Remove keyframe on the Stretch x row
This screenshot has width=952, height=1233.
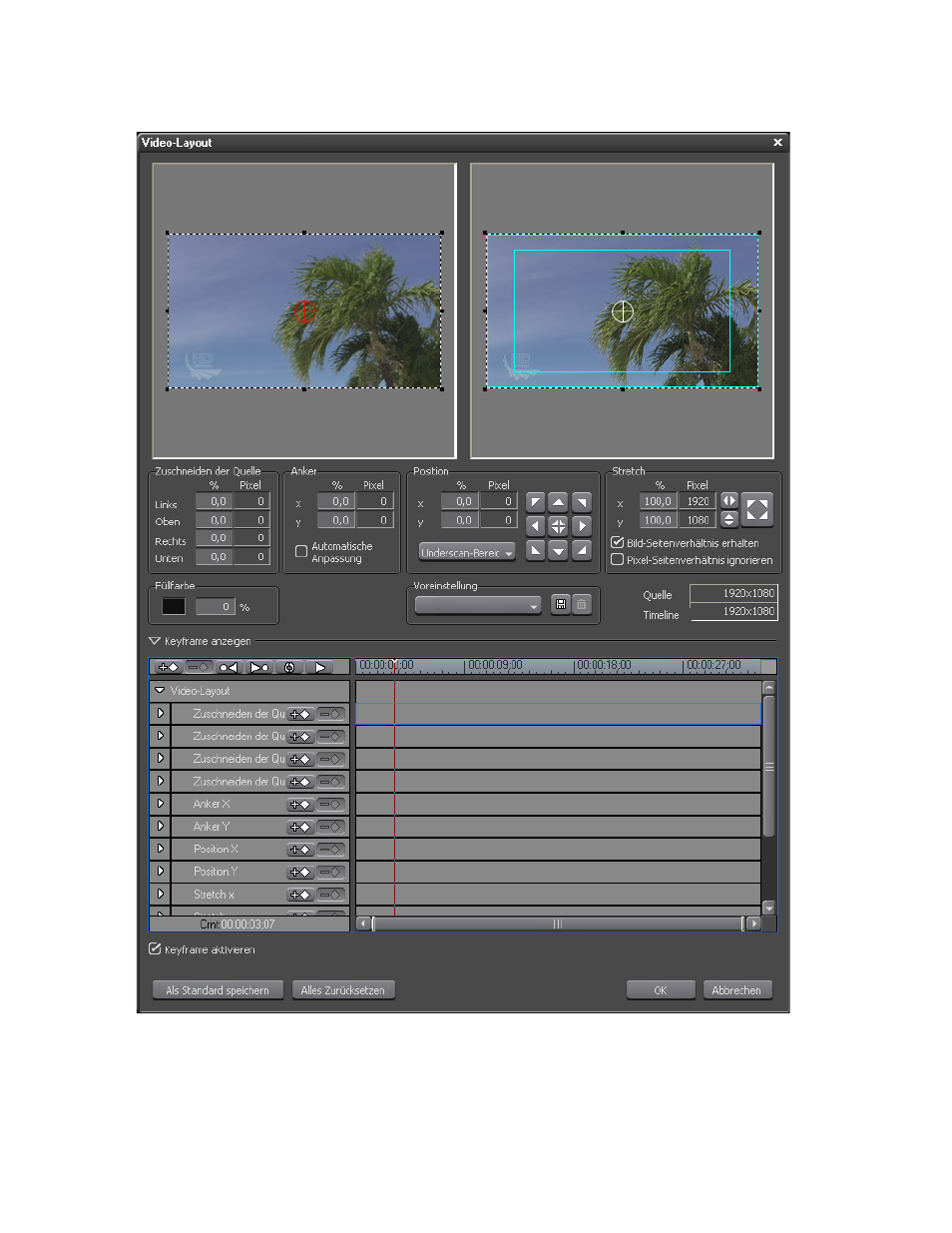point(331,895)
